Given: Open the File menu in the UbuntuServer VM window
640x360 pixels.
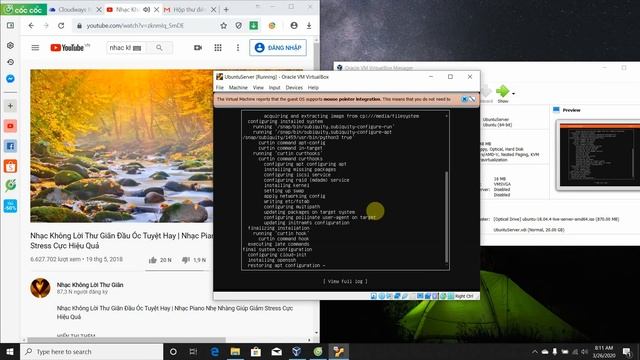Looking at the screenshot, I should [x=220, y=88].
